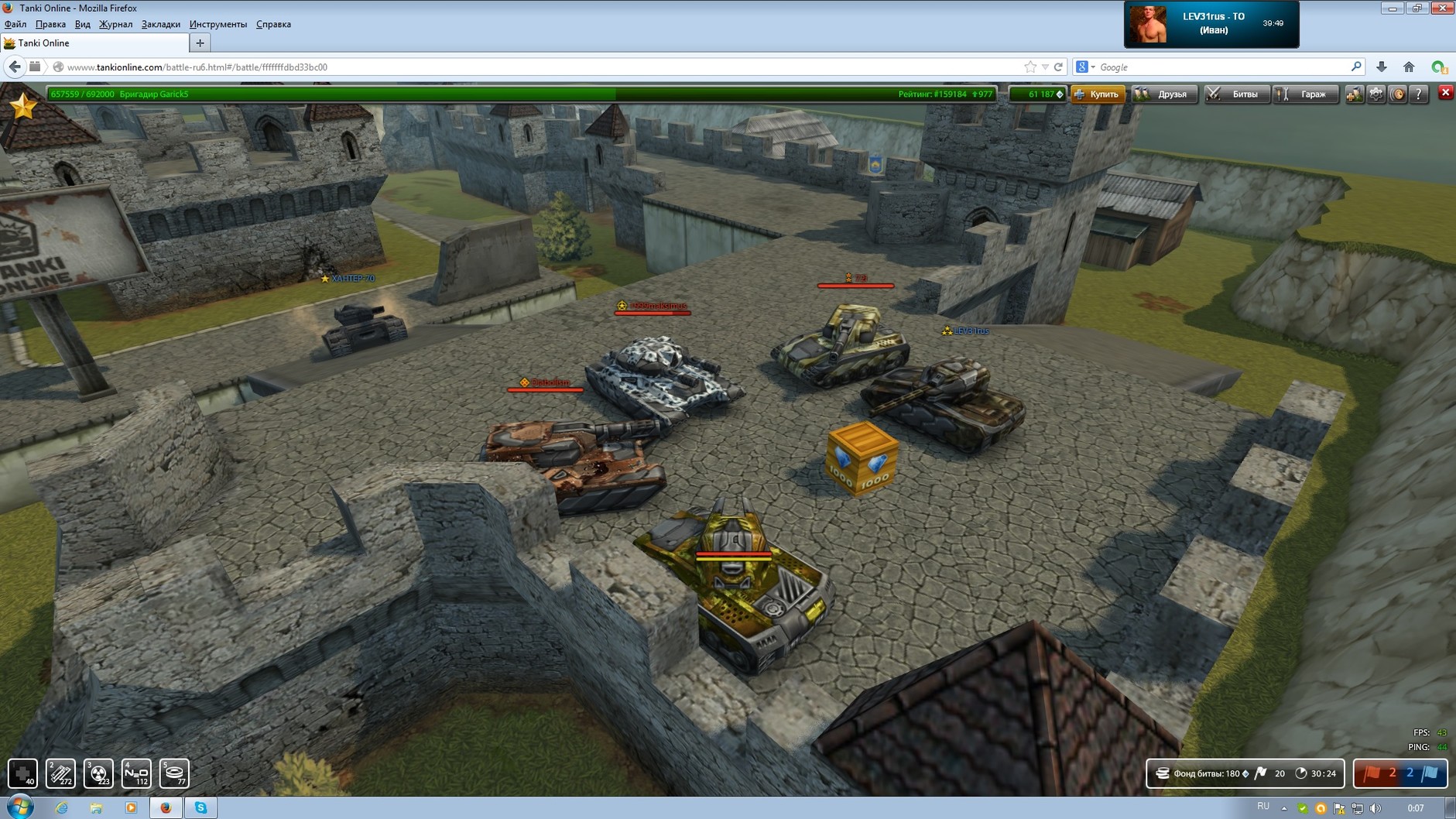Activate the double armor supply

click(60, 773)
